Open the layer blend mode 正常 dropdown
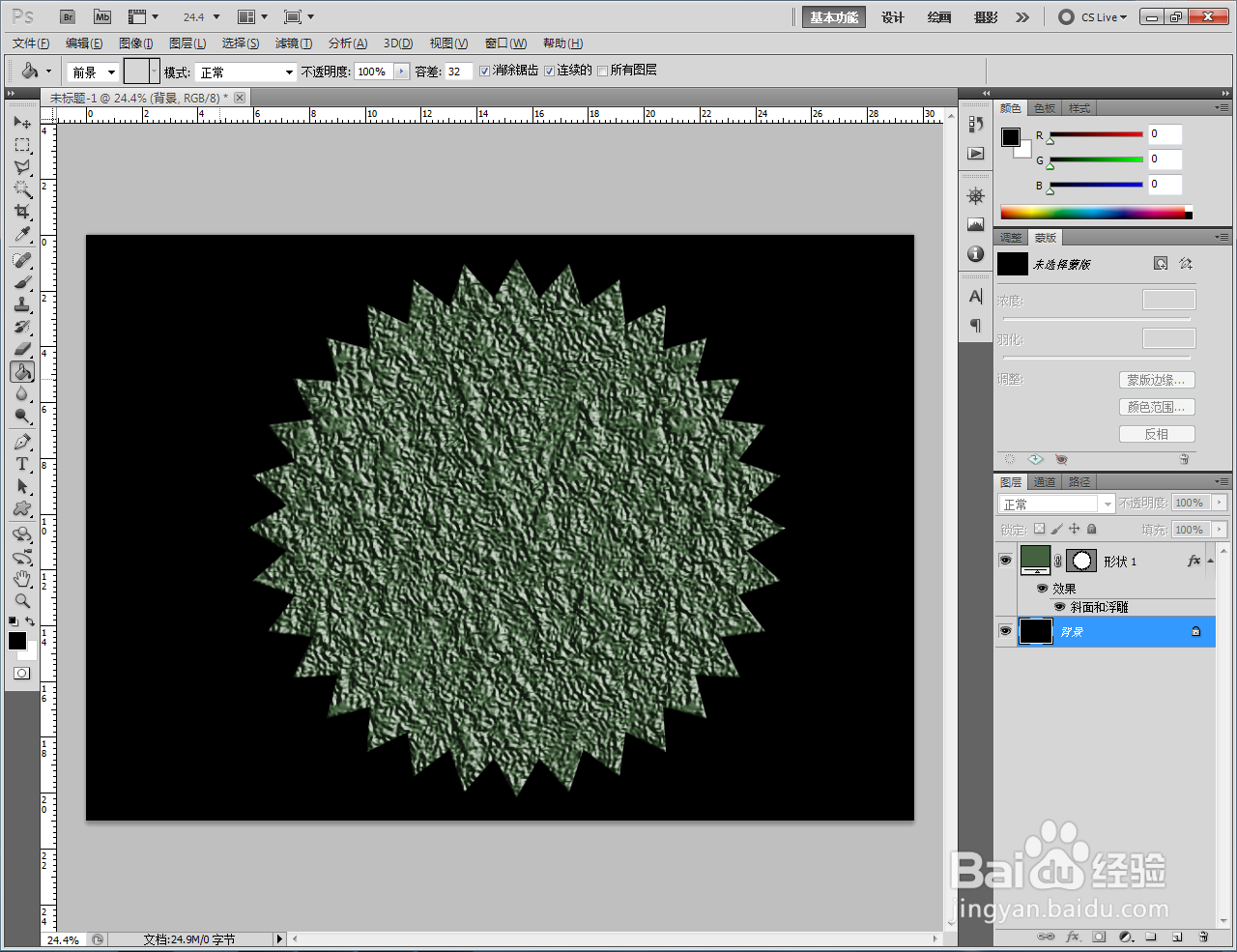Screen dimensions: 1237x952 point(1056,504)
